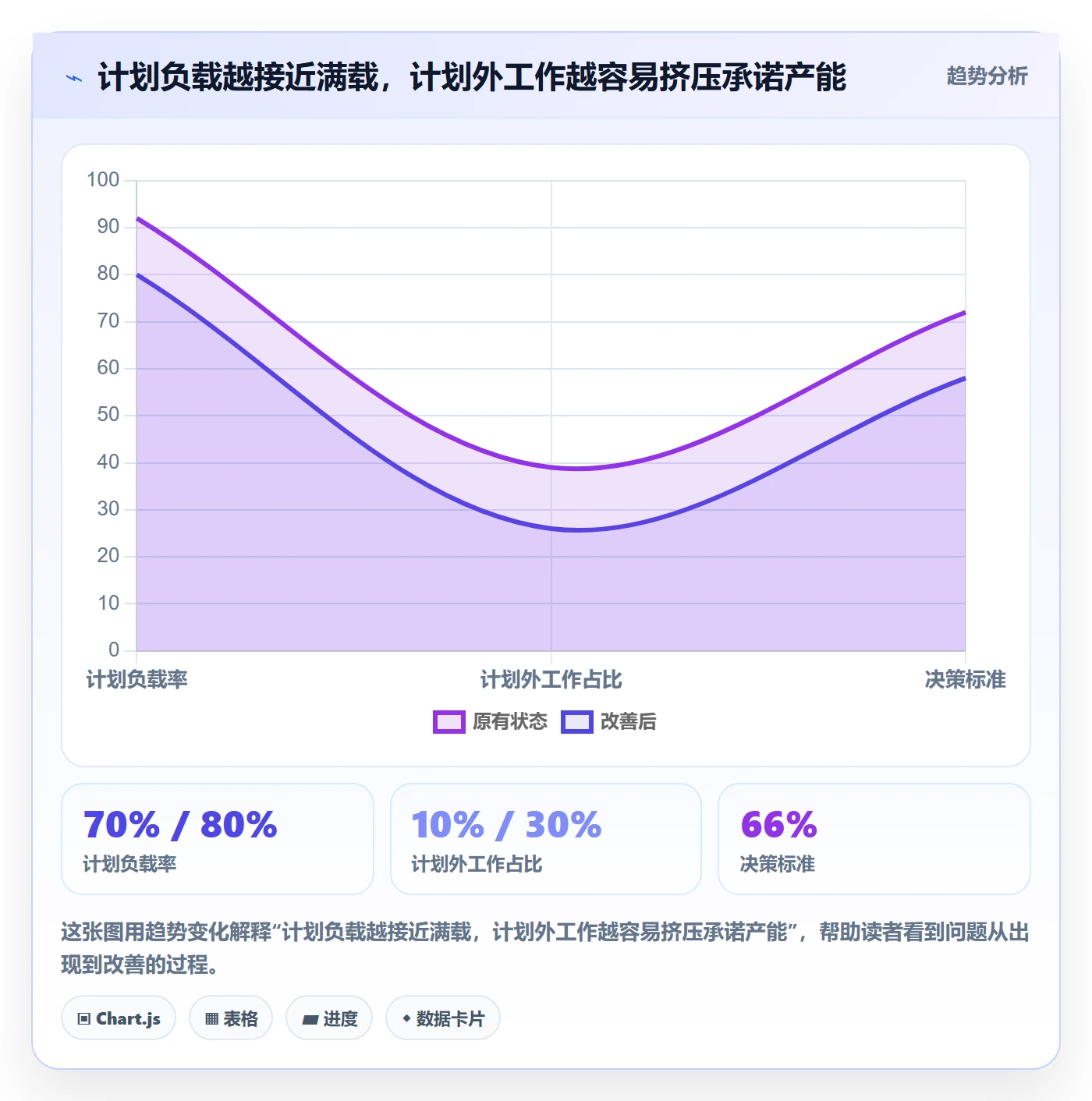Image resolution: width=1092 pixels, height=1101 pixels.
Task: Click the description paragraph beginning 这张图用趋势变化
Action: tap(545, 948)
